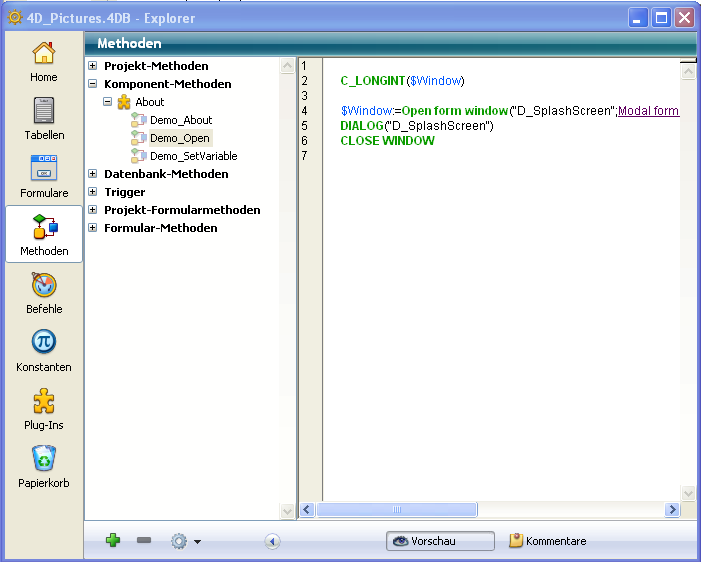Expand the Projekt-Methoden tree node
The height and width of the screenshot is (562, 701).
click(x=93, y=66)
